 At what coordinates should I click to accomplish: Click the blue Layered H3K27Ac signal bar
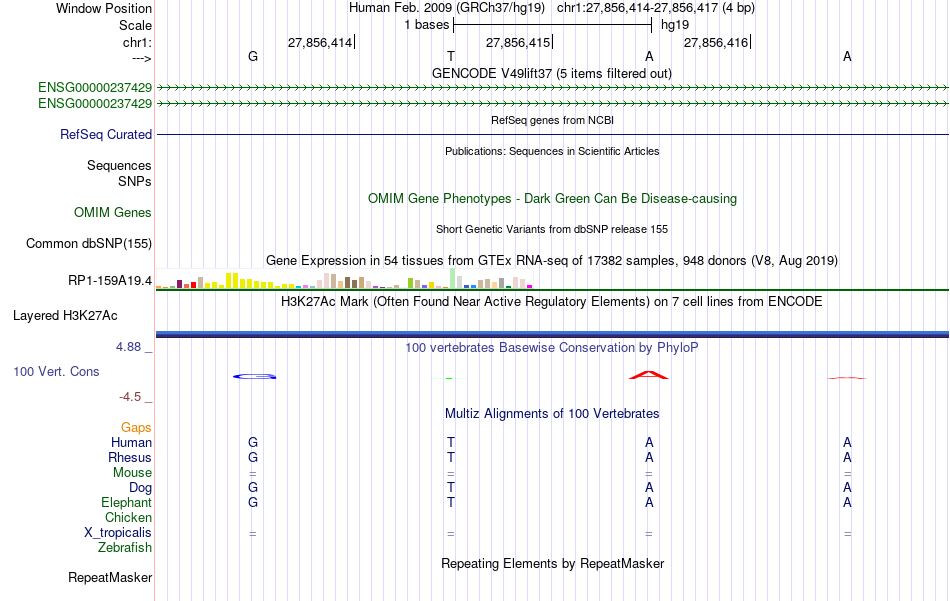tap(552, 334)
